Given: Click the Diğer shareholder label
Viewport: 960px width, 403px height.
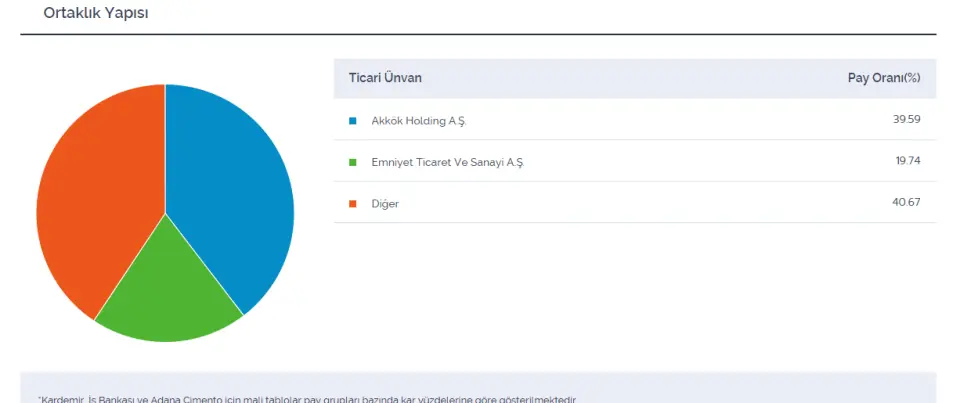Looking at the screenshot, I should click(x=385, y=203).
